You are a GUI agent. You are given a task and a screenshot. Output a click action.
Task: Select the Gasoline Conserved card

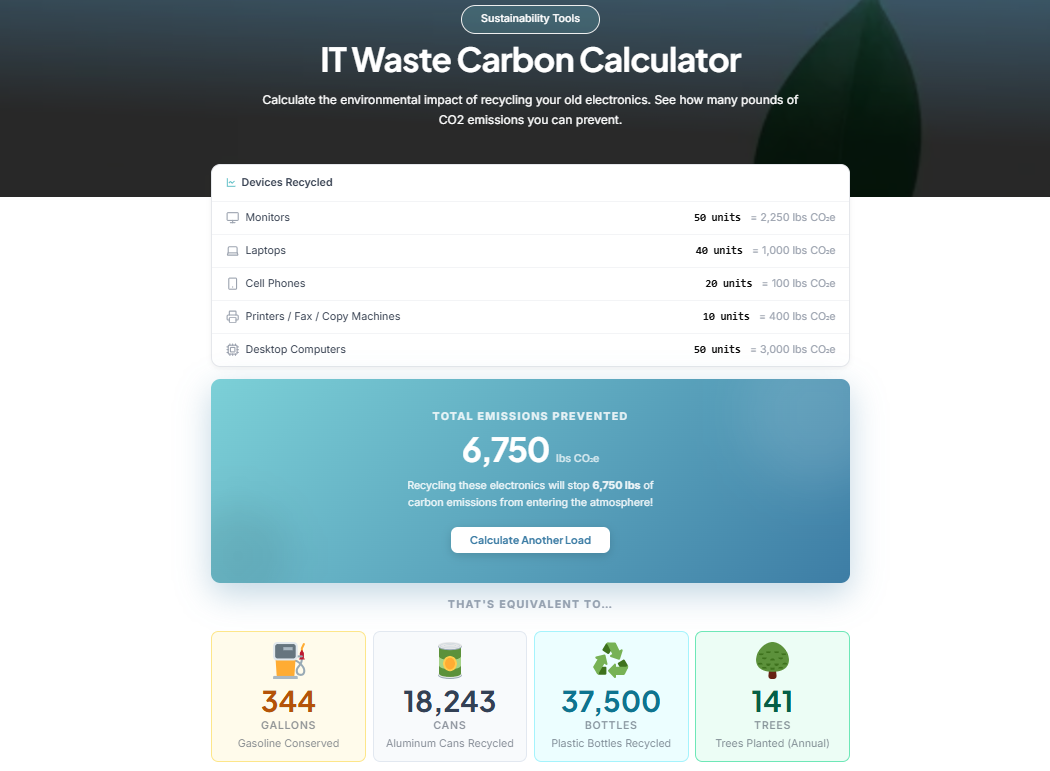288,696
